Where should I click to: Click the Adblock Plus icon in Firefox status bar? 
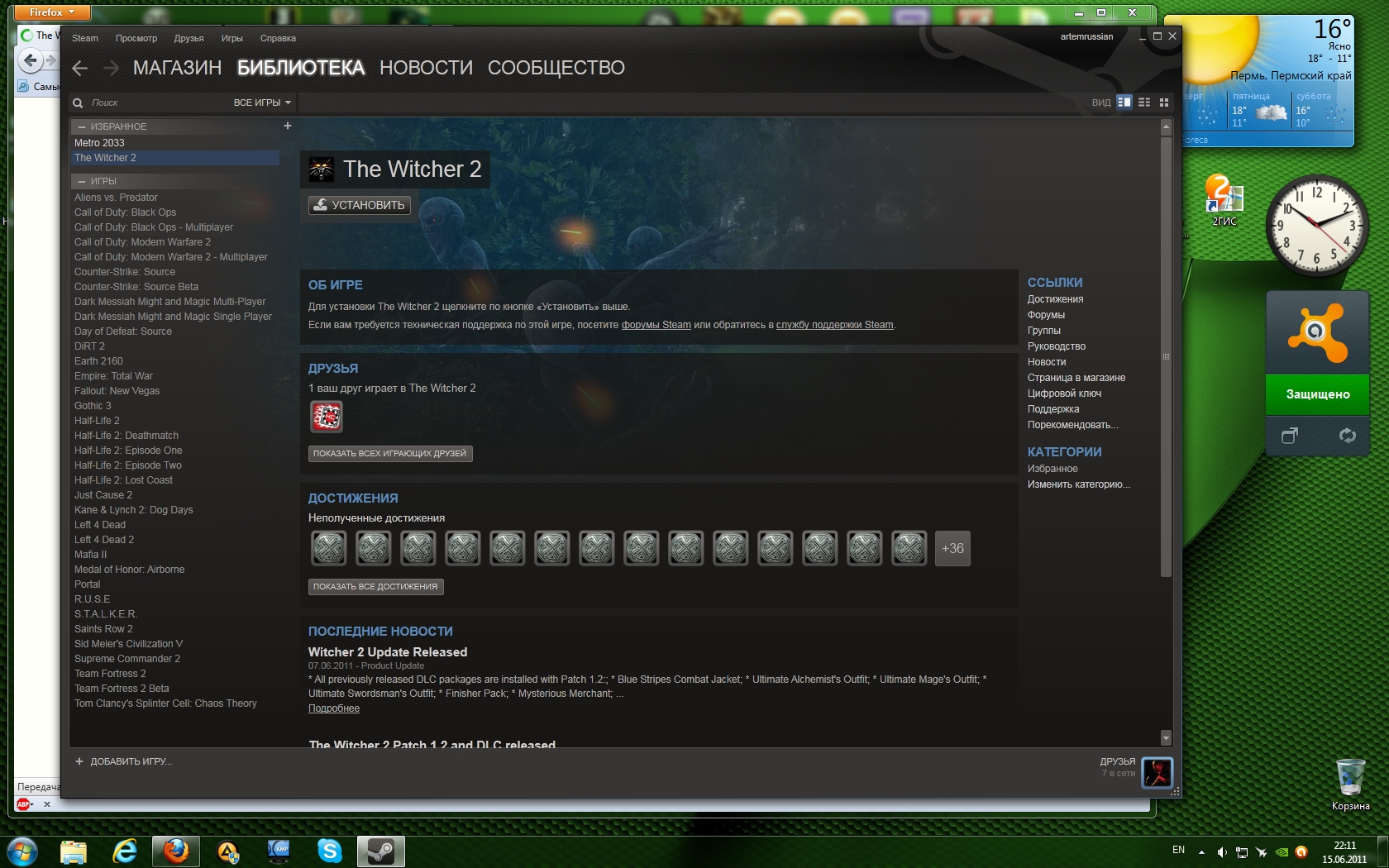[24, 804]
